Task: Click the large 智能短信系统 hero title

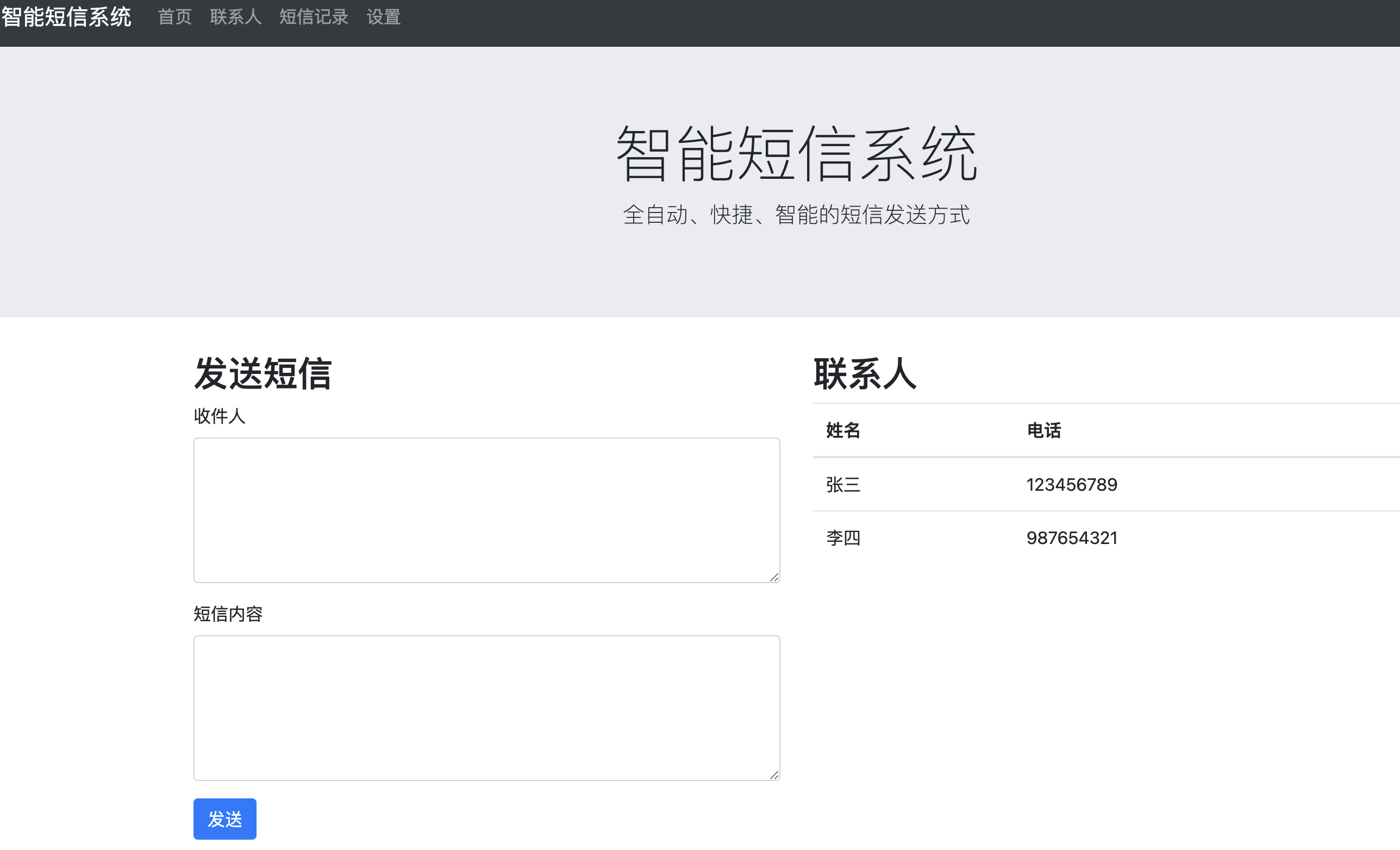Action: (796, 154)
